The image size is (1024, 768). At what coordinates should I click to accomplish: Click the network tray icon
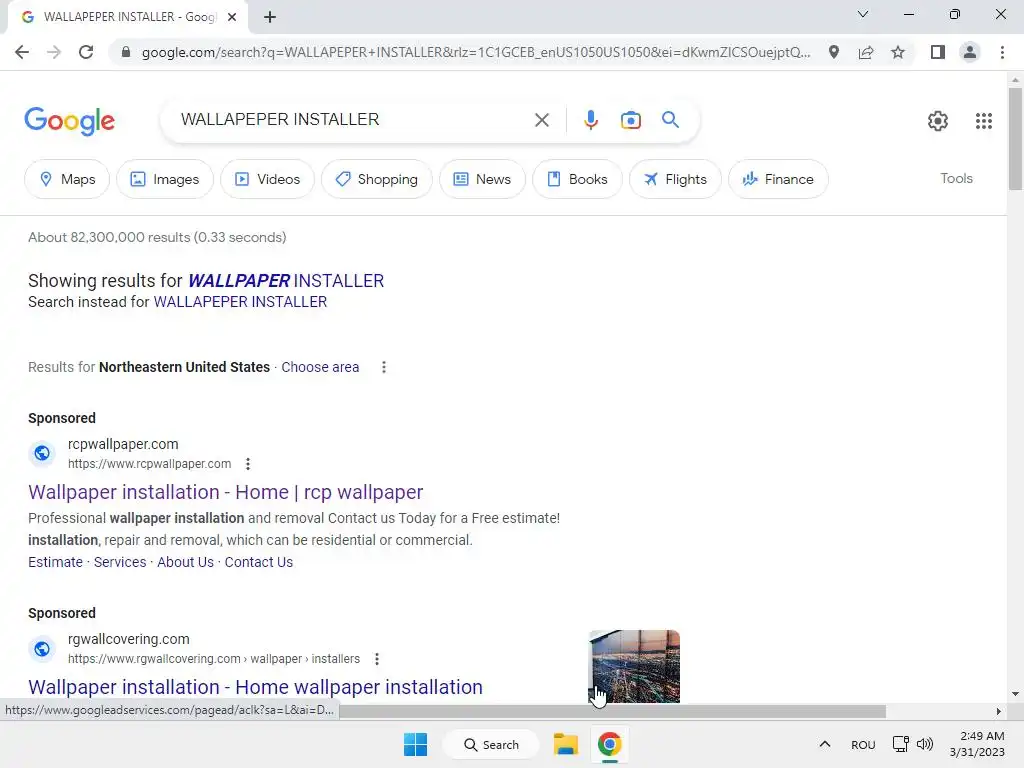pos(901,744)
